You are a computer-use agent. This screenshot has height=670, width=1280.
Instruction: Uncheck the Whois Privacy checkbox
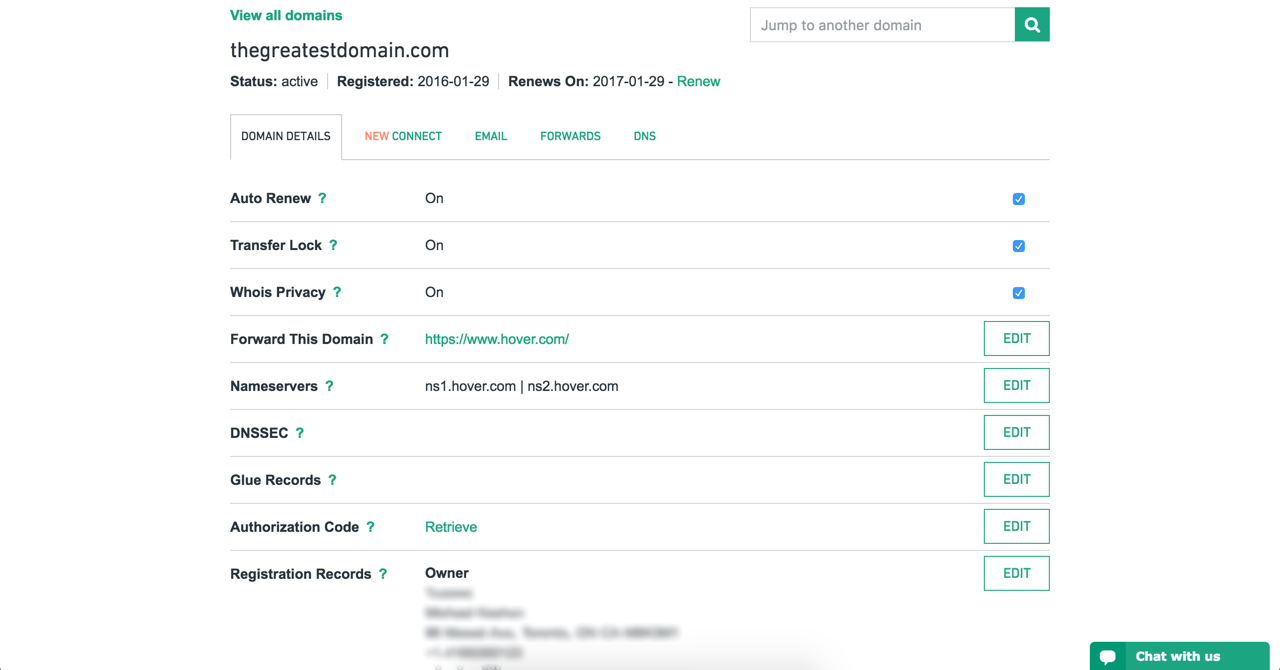tap(1018, 292)
